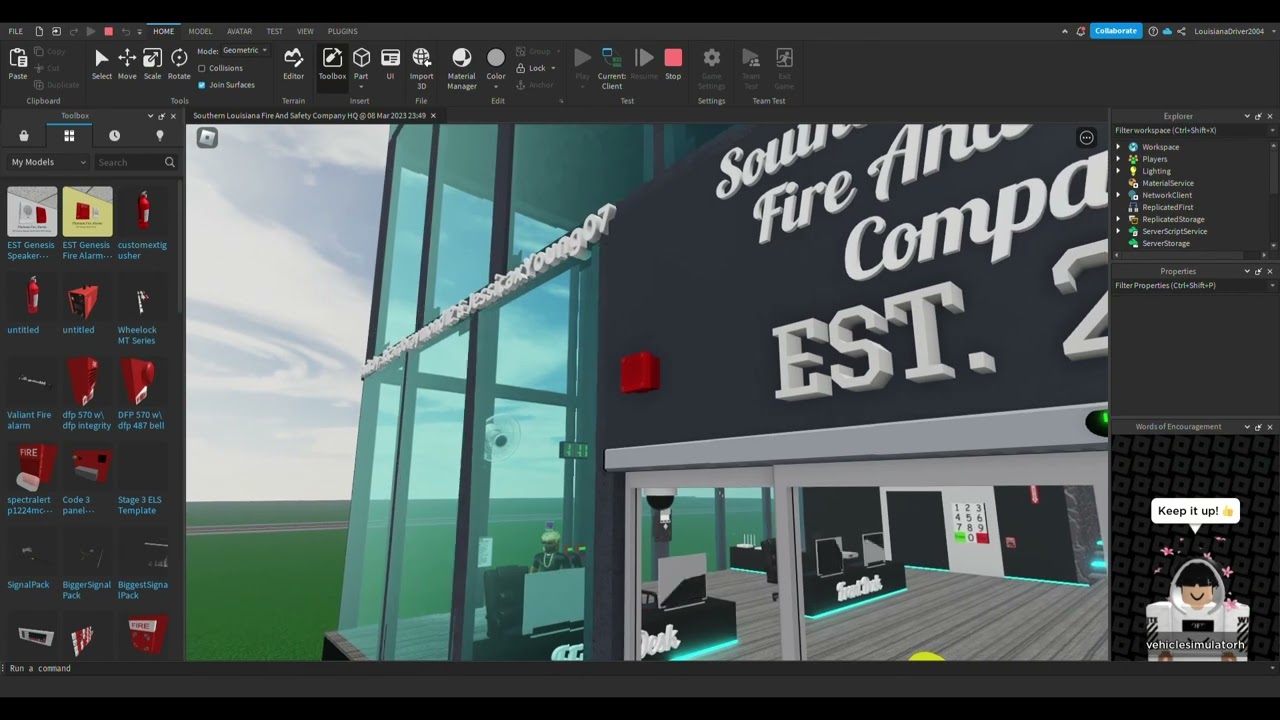Open the Material Manager
1280x720 pixels.
tap(461, 68)
